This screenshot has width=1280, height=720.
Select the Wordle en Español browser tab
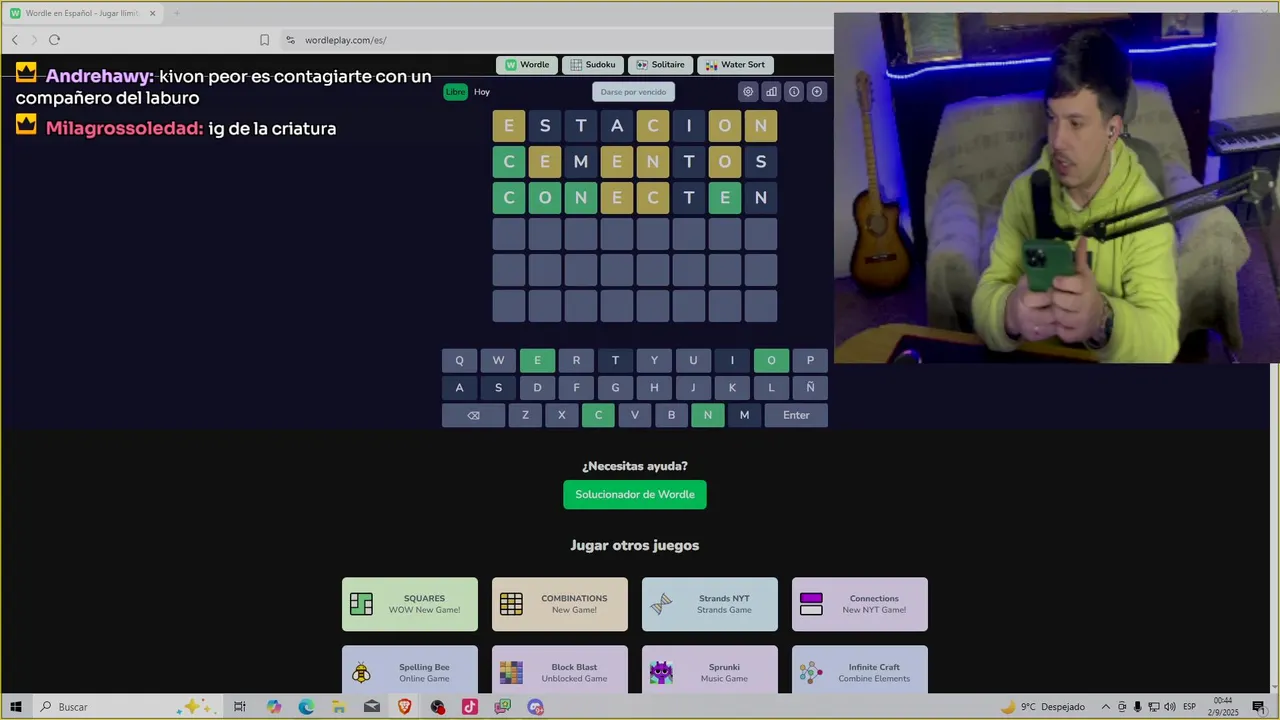point(82,13)
